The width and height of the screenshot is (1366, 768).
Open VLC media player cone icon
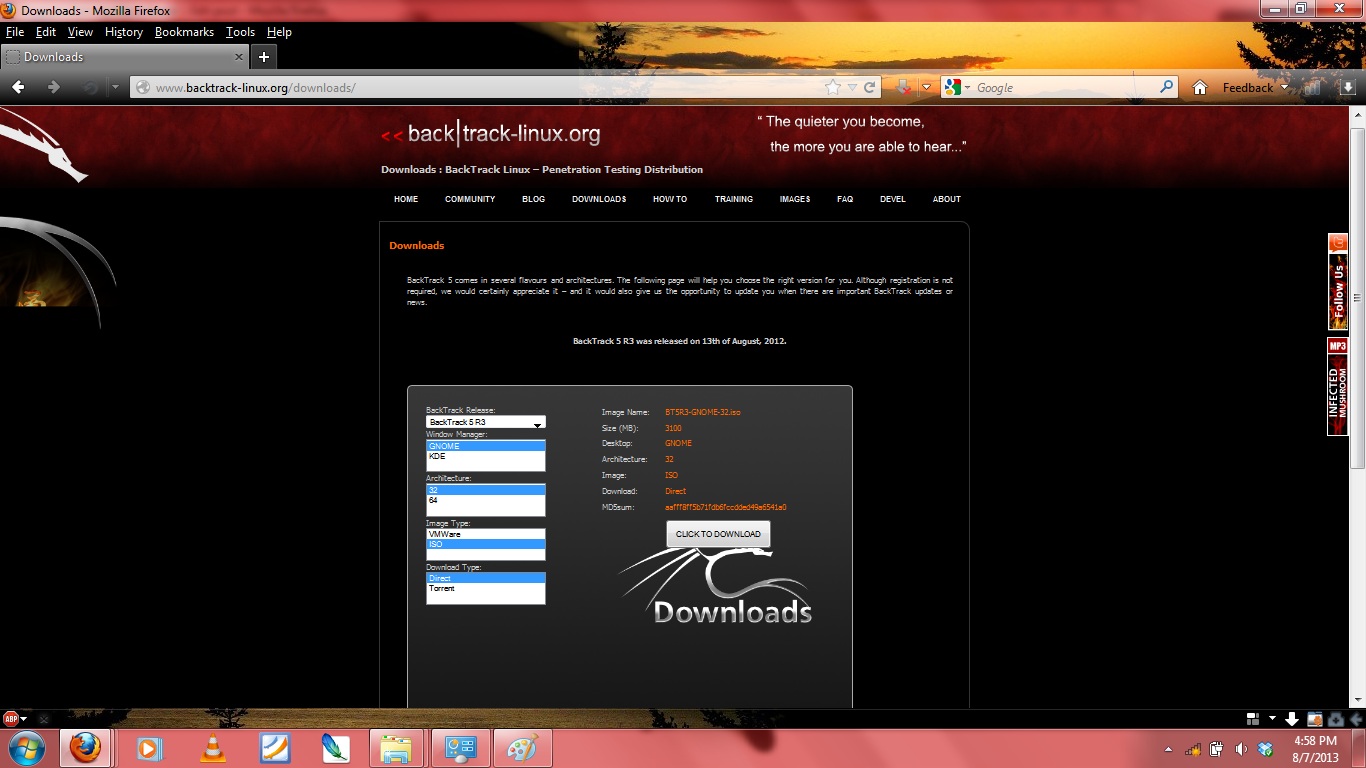(213, 748)
